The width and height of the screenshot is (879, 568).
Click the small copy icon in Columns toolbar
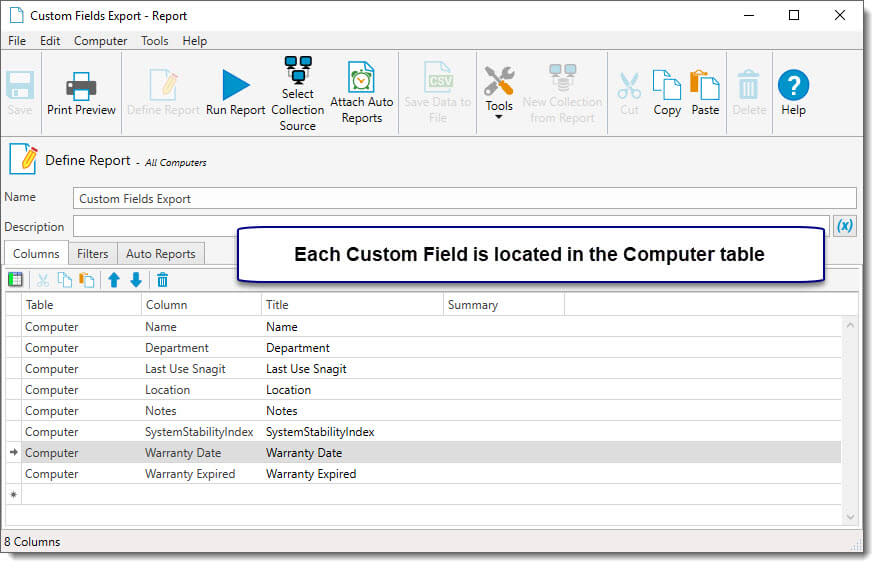[x=65, y=279]
